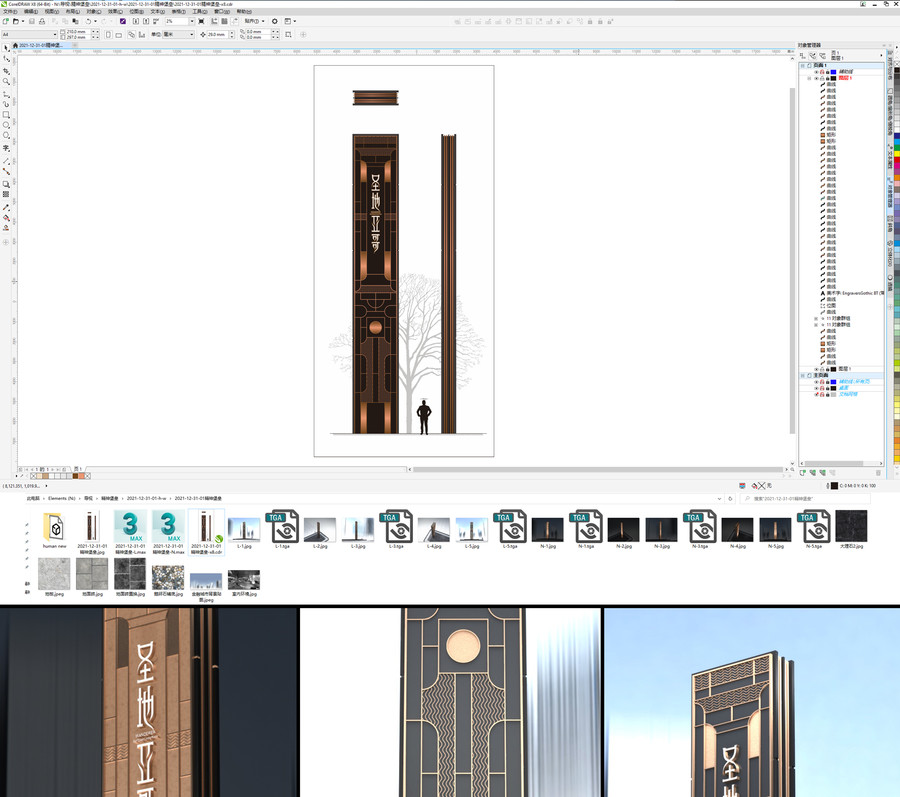Select landscape page orientation
The width and height of the screenshot is (900, 797).
tap(118, 35)
